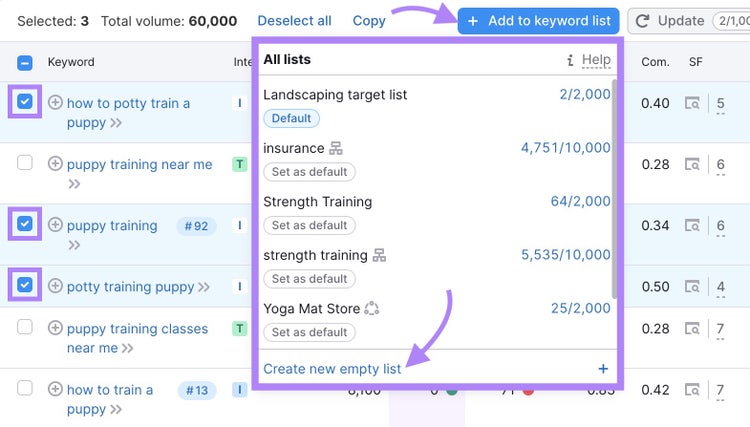The image size is (750, 427).
Task: Click the refresh icon on the Update button
Action: [x=642, y=21]
